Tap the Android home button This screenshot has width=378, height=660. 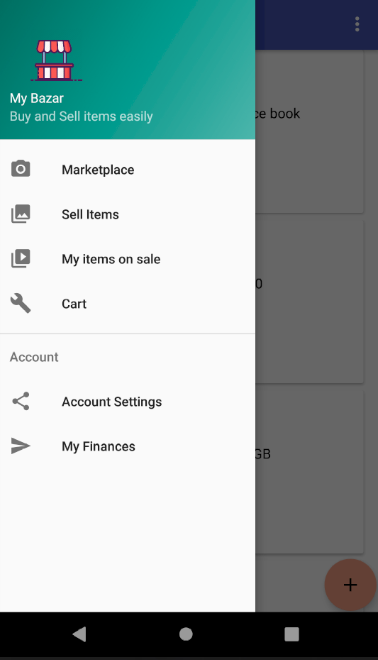coord(186,634)
